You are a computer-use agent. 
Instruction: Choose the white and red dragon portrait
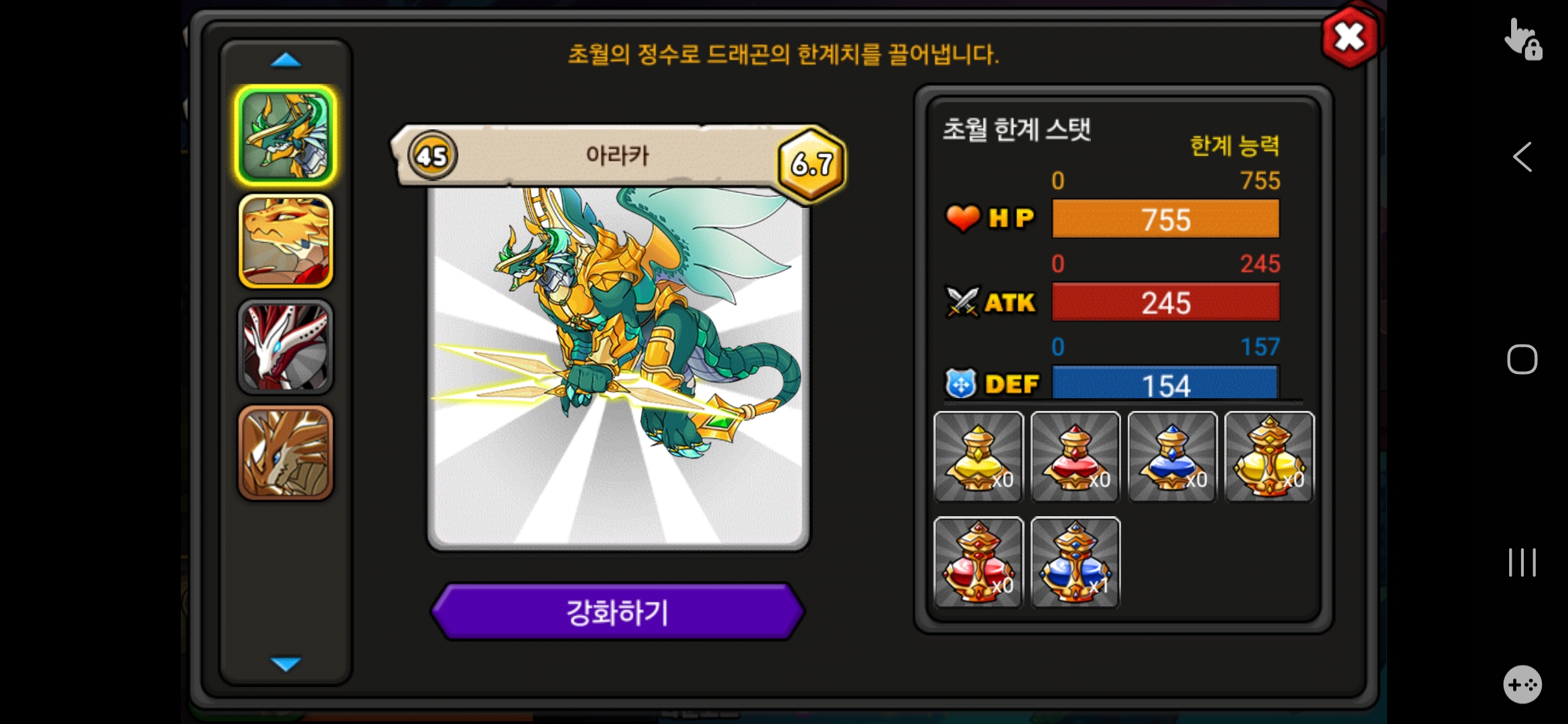point(285,347)
